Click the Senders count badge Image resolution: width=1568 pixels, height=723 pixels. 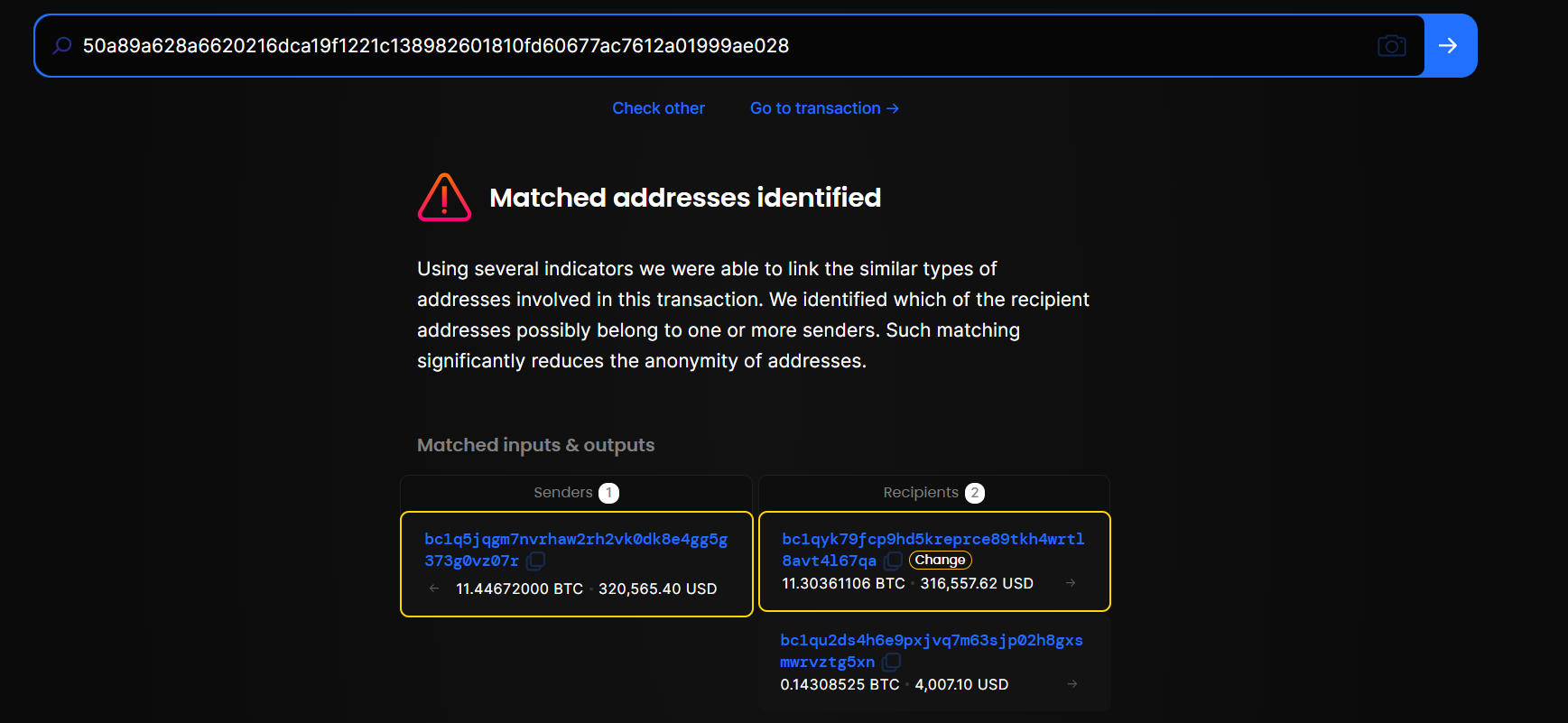click(609, 493)
